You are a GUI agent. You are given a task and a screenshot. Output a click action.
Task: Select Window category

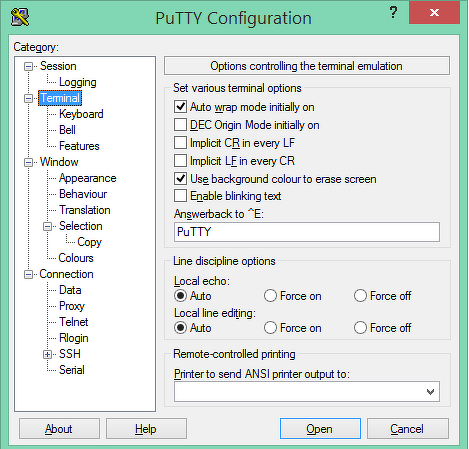click(x=59, y=162)
